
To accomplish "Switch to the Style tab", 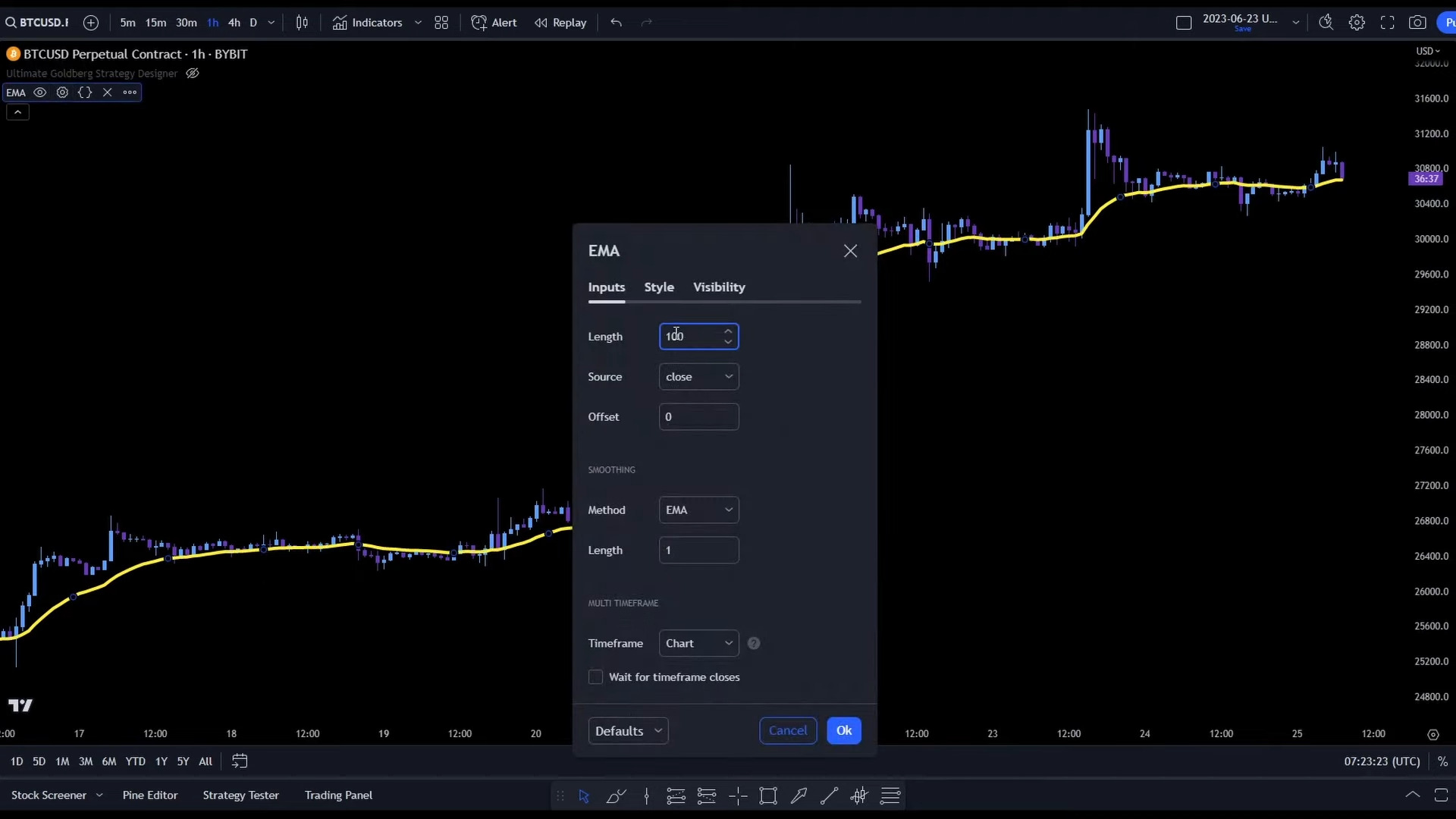I will [x=659, y=287].
